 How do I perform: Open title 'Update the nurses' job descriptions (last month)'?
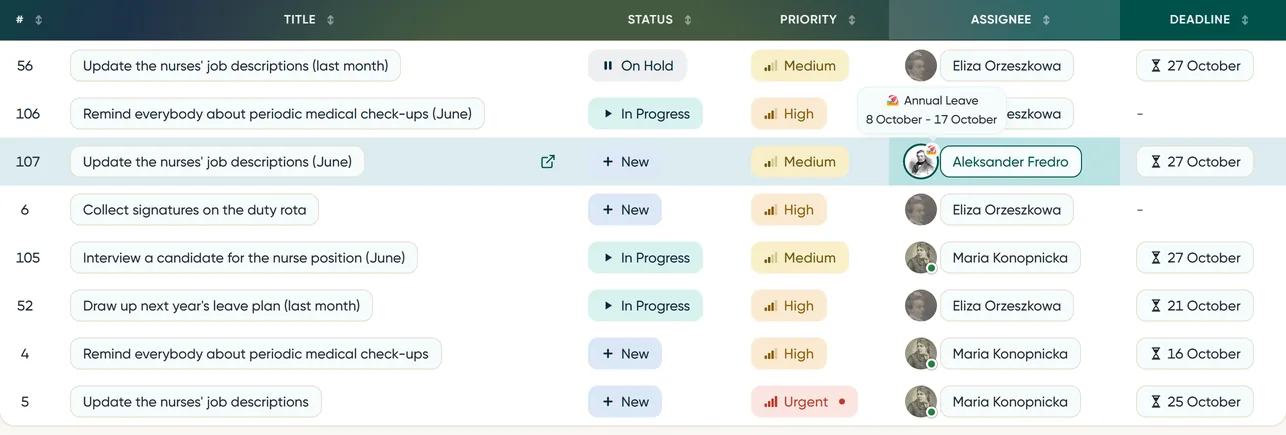pyautogui.click(x=236, y=66)
